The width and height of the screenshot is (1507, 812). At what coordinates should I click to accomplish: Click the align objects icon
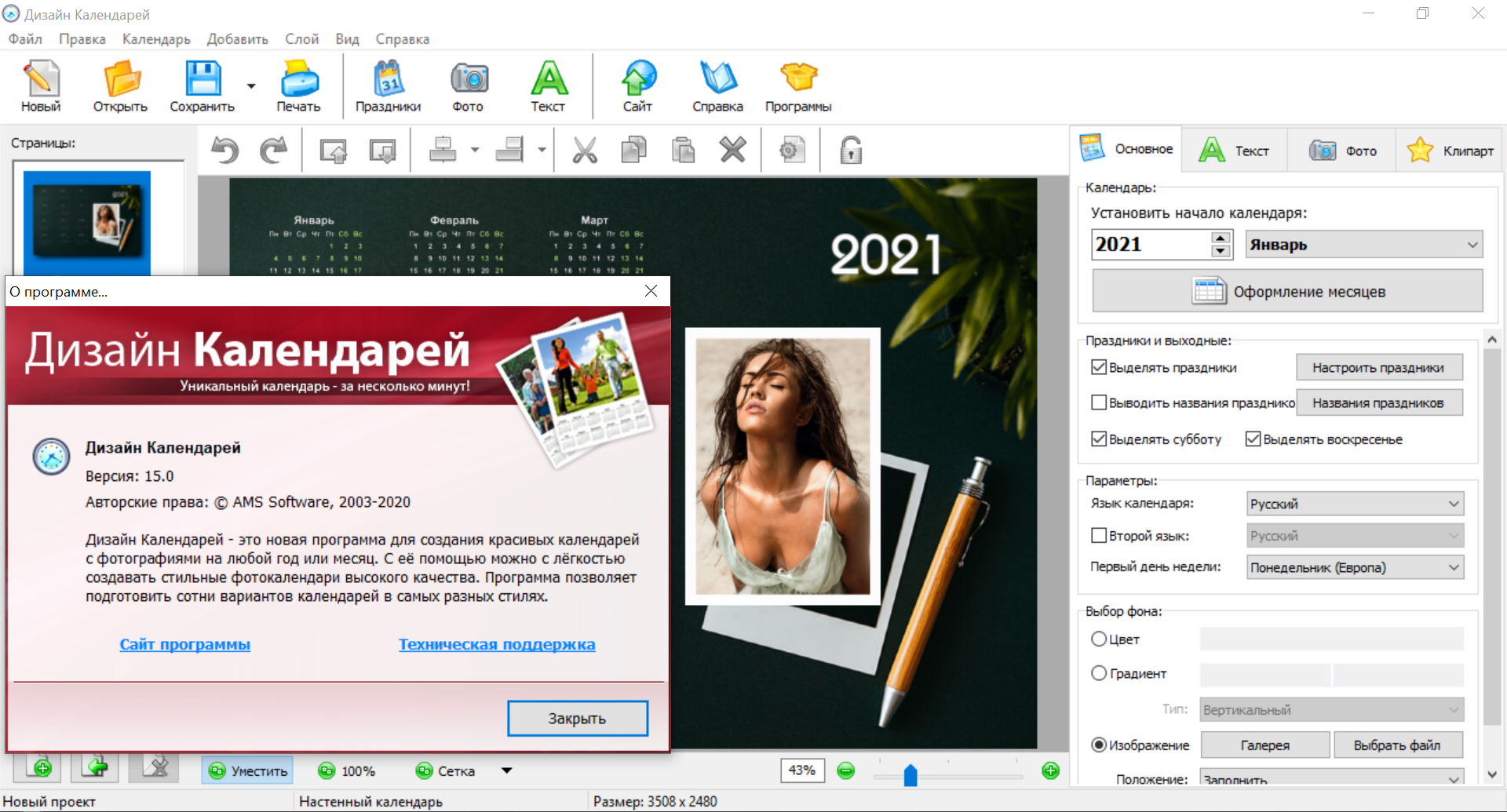[443, 150]
